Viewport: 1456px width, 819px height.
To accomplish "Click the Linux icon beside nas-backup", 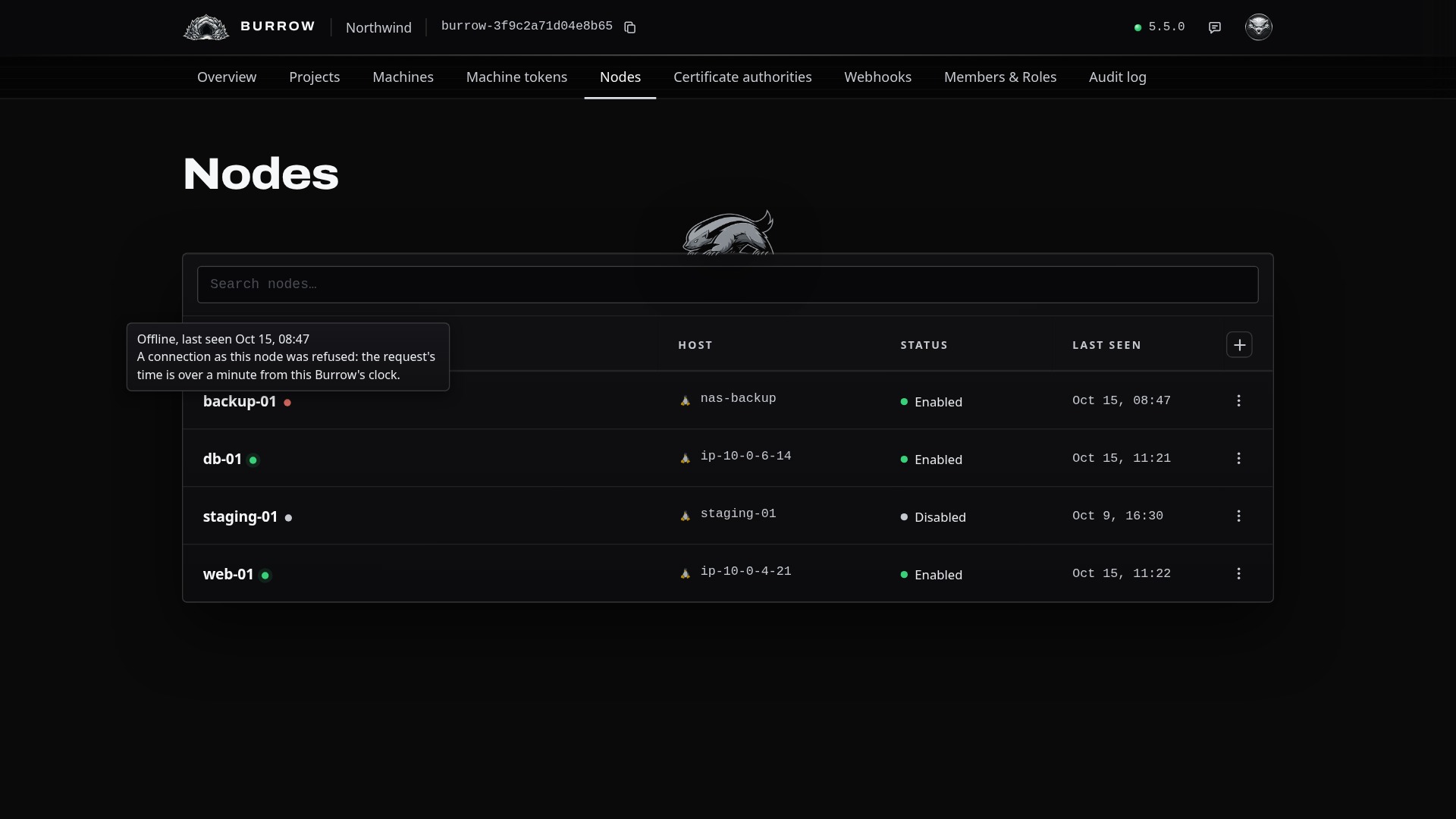I will 686,400.
